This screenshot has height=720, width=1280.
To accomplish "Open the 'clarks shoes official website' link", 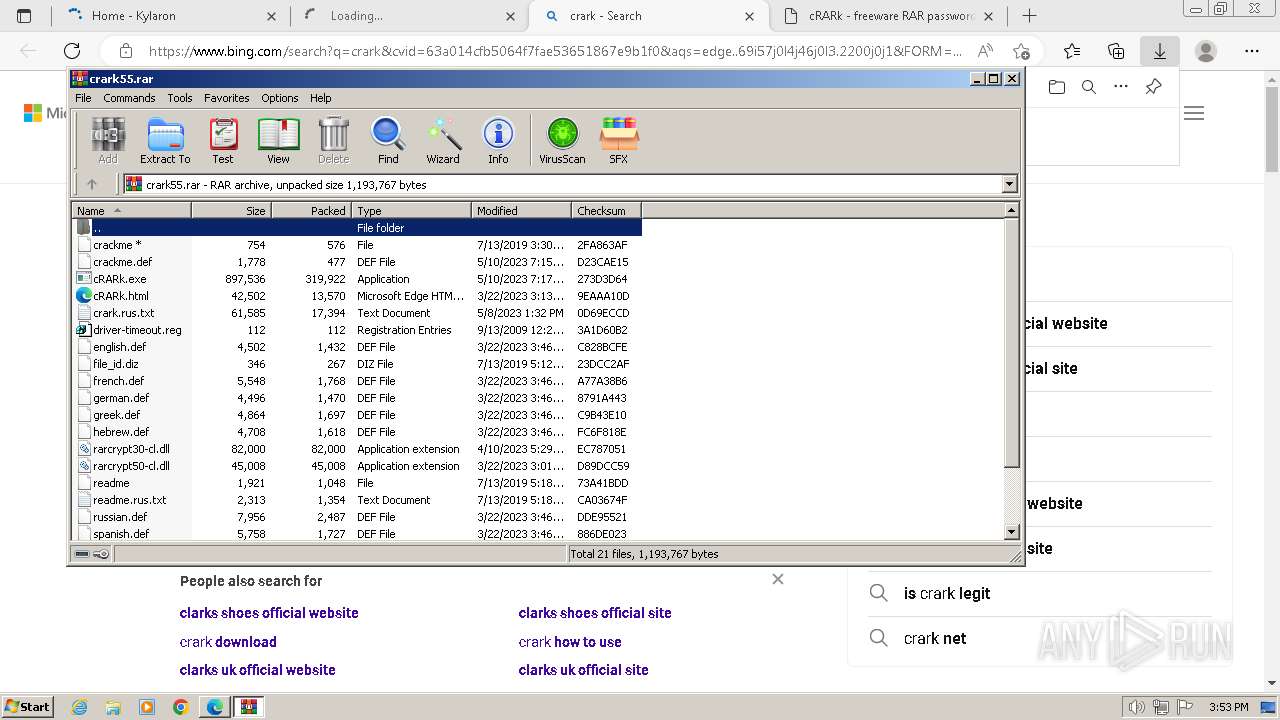I will (x=269, y=613).
